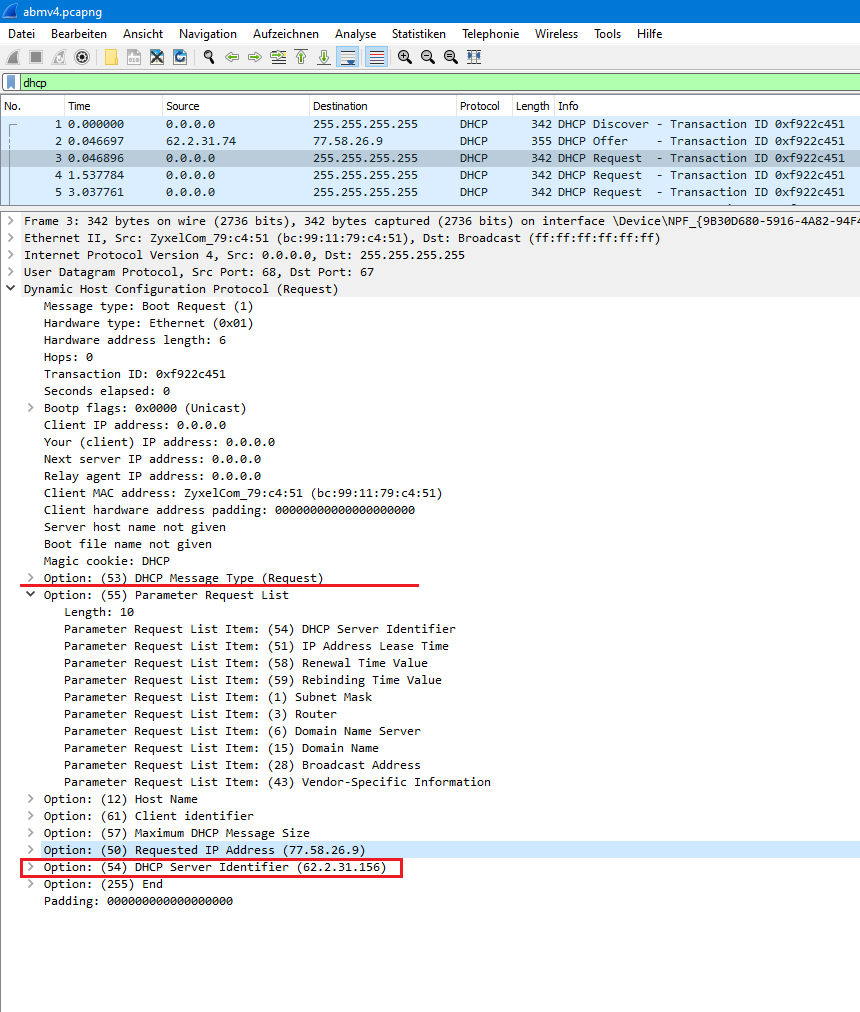Click the Reload capture file icon

pos(181,57)
